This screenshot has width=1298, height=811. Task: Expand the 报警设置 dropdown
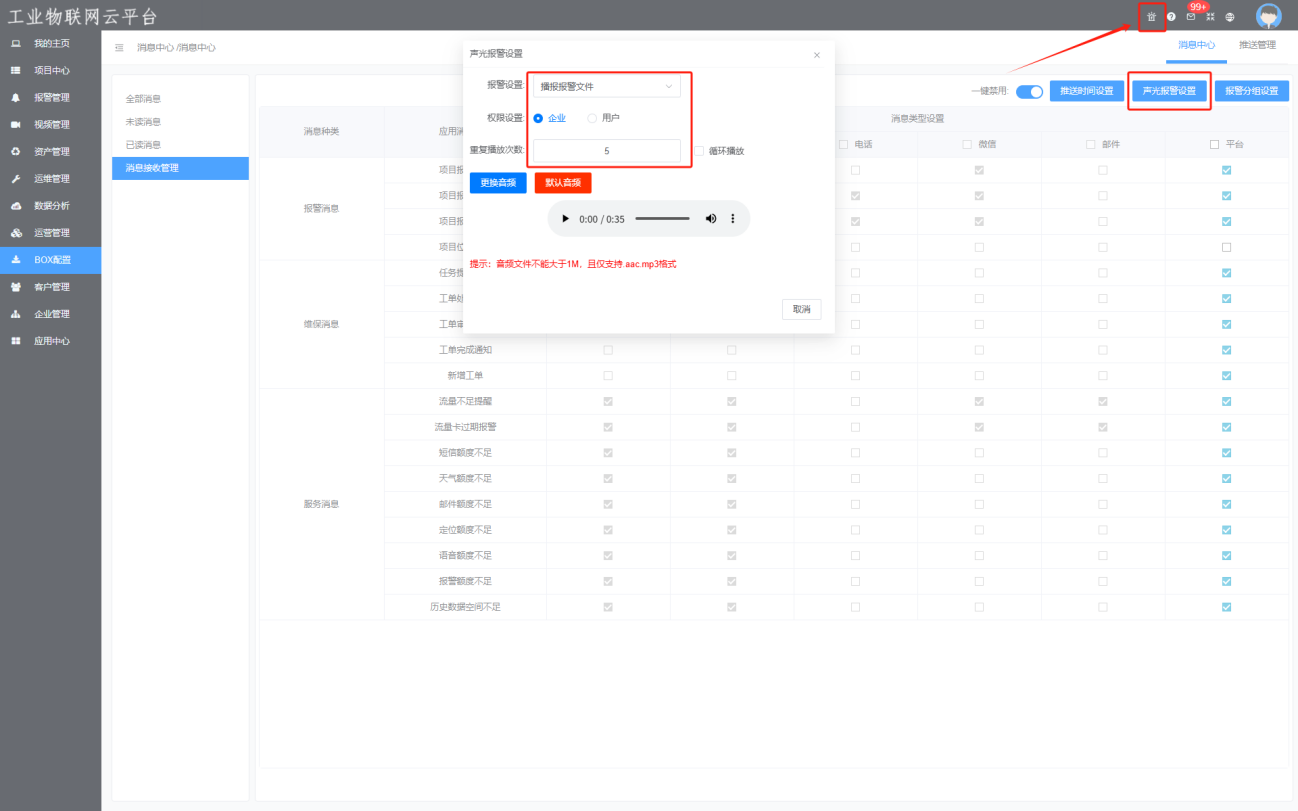click(606, 86)
